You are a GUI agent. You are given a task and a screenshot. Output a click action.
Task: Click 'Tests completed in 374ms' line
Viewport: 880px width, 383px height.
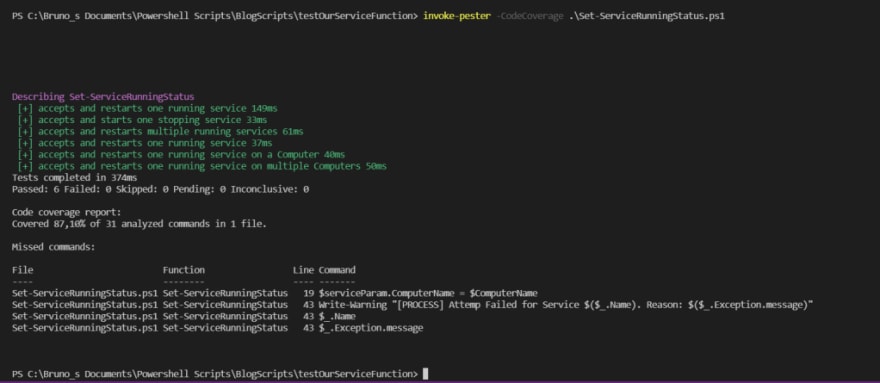point(75,177)
